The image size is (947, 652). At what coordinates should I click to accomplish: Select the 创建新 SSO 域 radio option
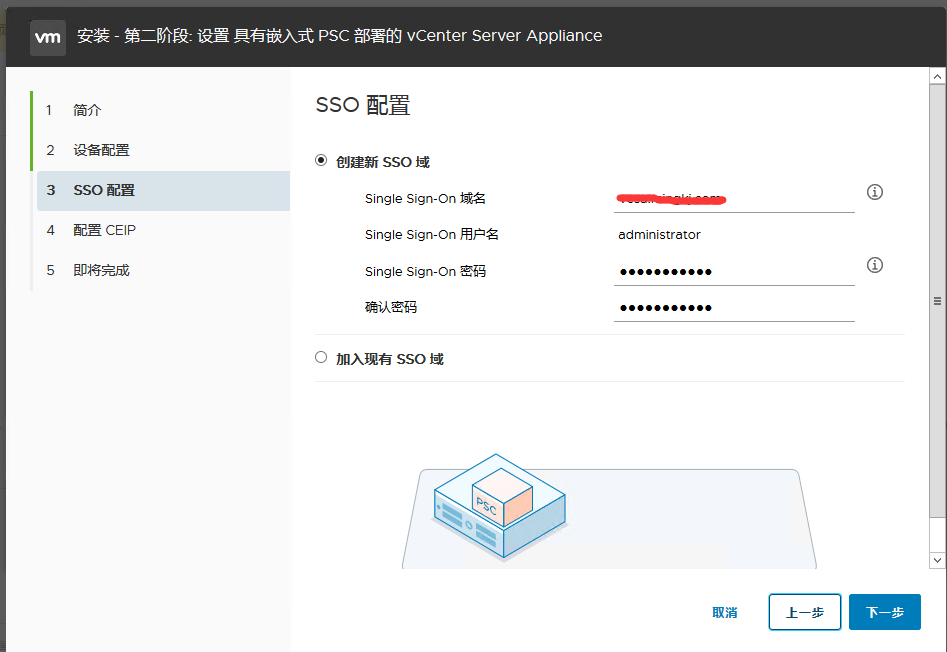(x=321, y=161)
